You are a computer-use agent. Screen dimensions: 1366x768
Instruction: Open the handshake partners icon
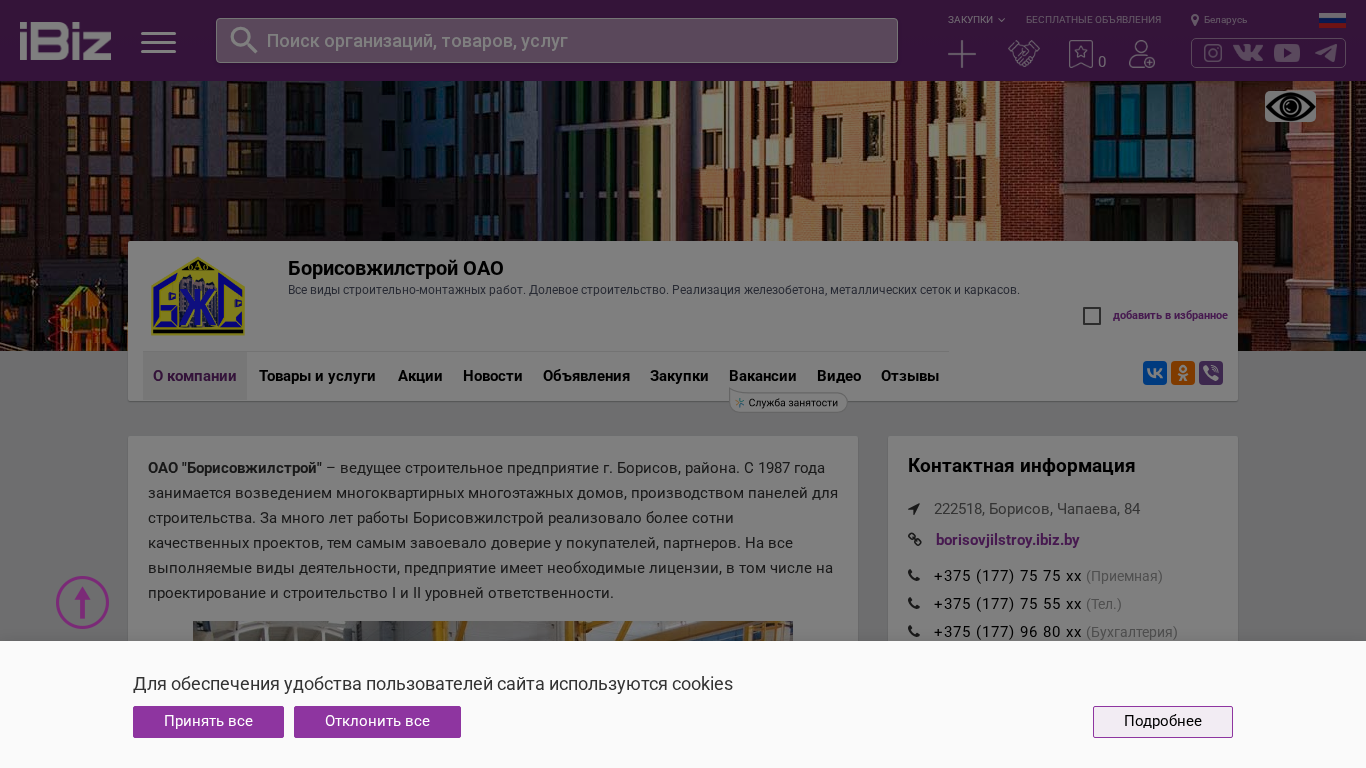pyautogui.click(x=1024, y=54)
